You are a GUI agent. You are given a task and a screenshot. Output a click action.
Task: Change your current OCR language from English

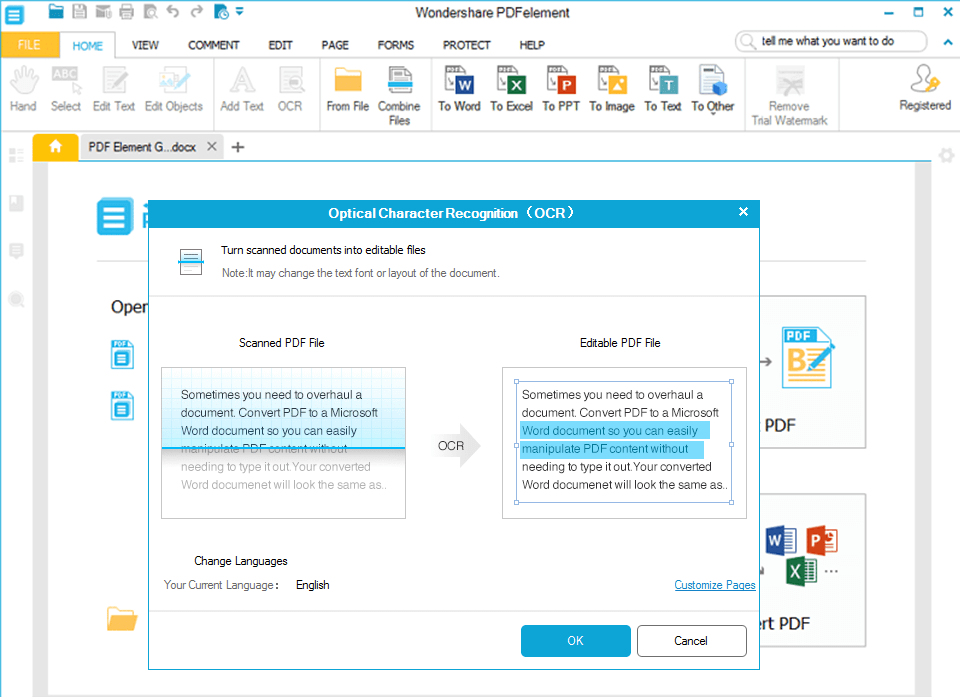(312, 584)
